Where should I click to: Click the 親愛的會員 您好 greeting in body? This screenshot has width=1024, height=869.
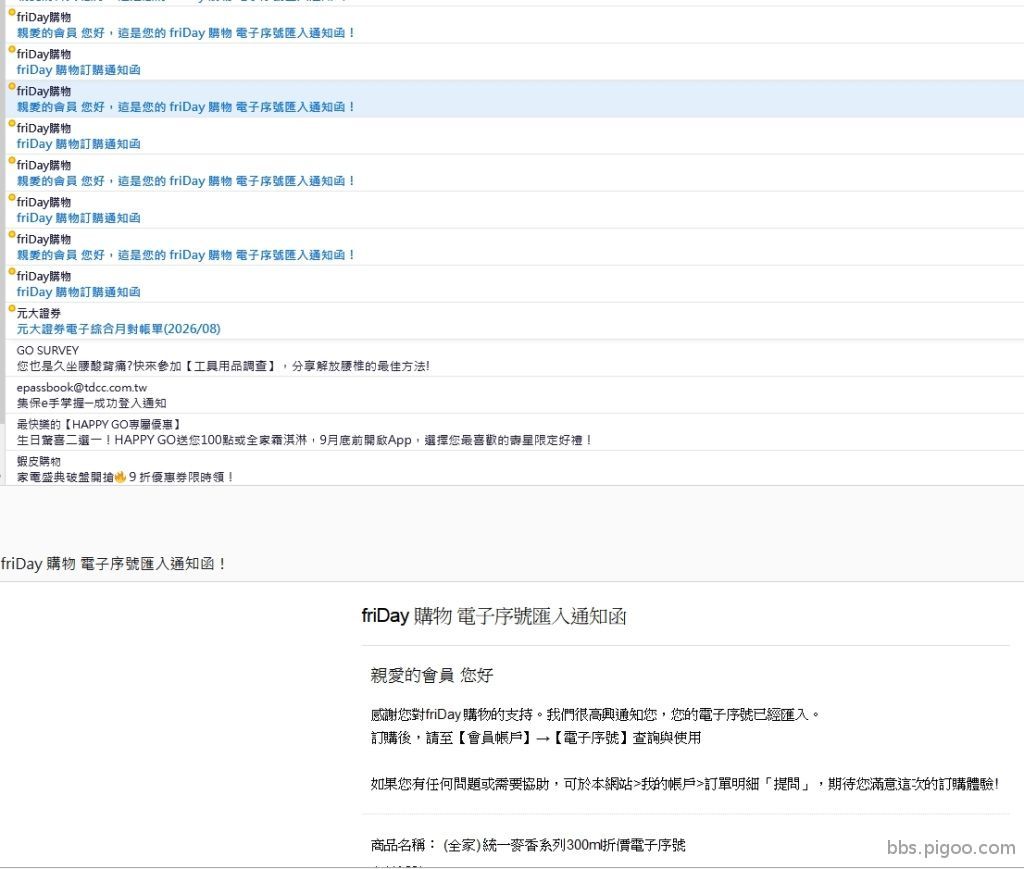[x=431, y=675]
